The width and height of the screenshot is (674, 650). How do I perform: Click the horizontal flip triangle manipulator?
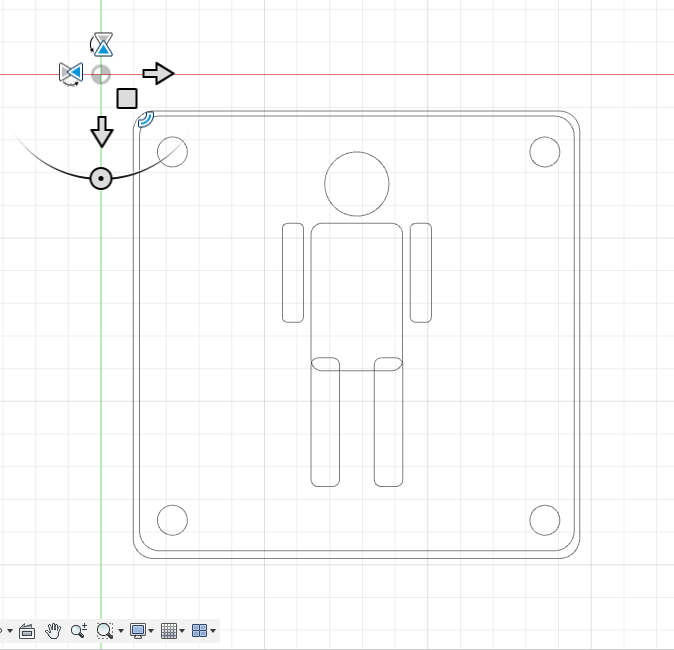pos(70,73)
